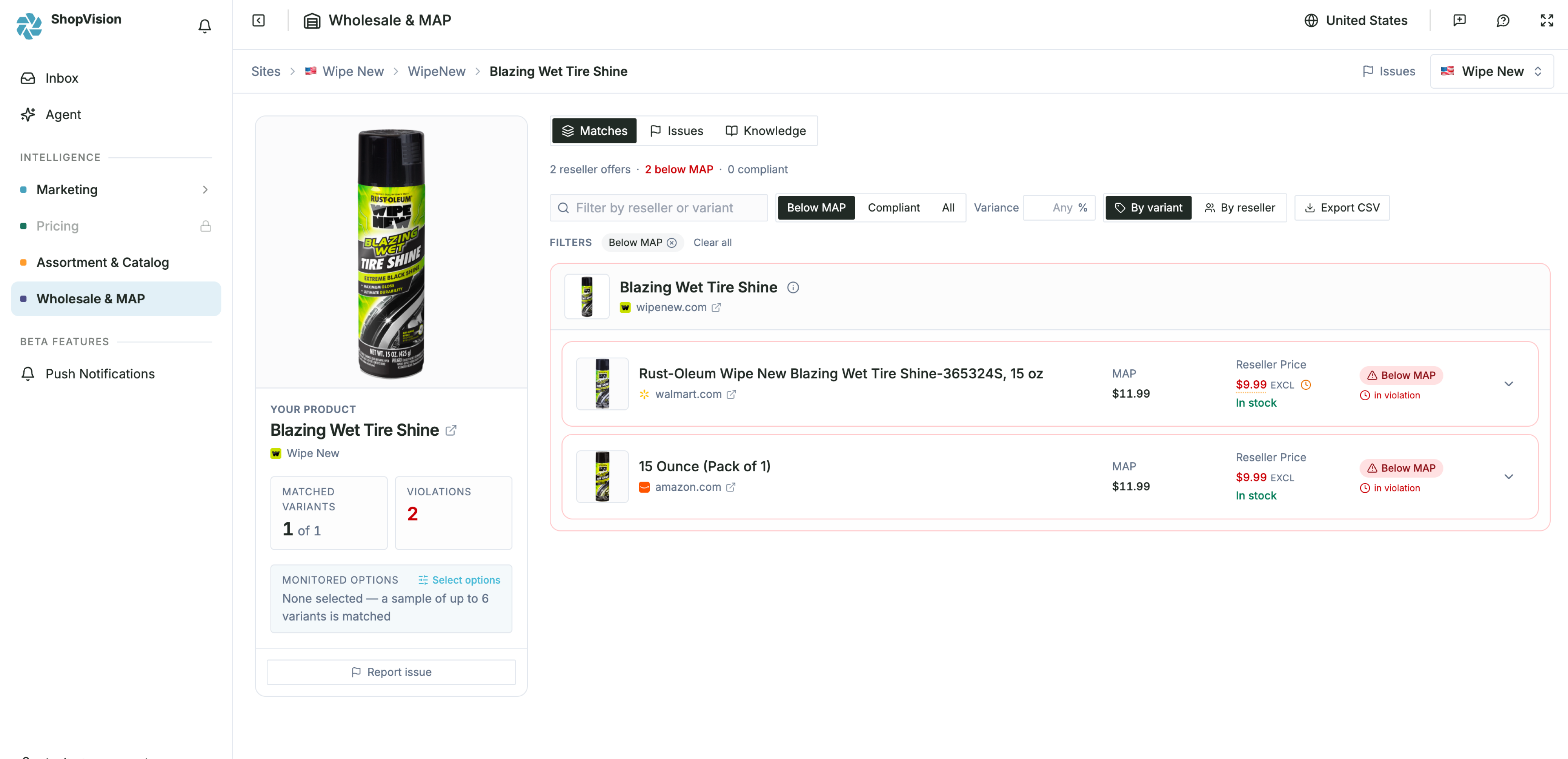The image size is (1568, 759).
Task: Open Agent in sidebar
Action: click(x=116, y=114)
